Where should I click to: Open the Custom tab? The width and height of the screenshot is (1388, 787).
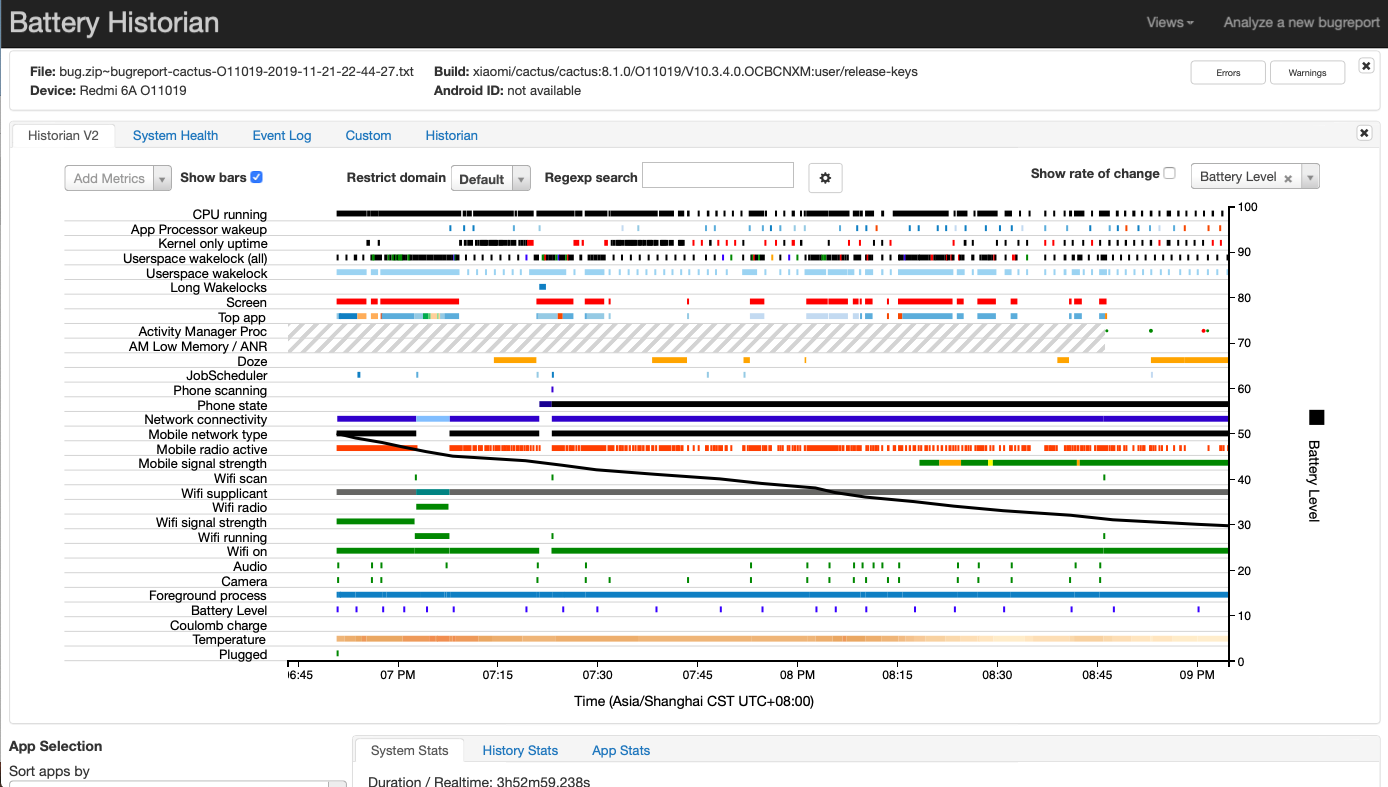click(368, 136)
